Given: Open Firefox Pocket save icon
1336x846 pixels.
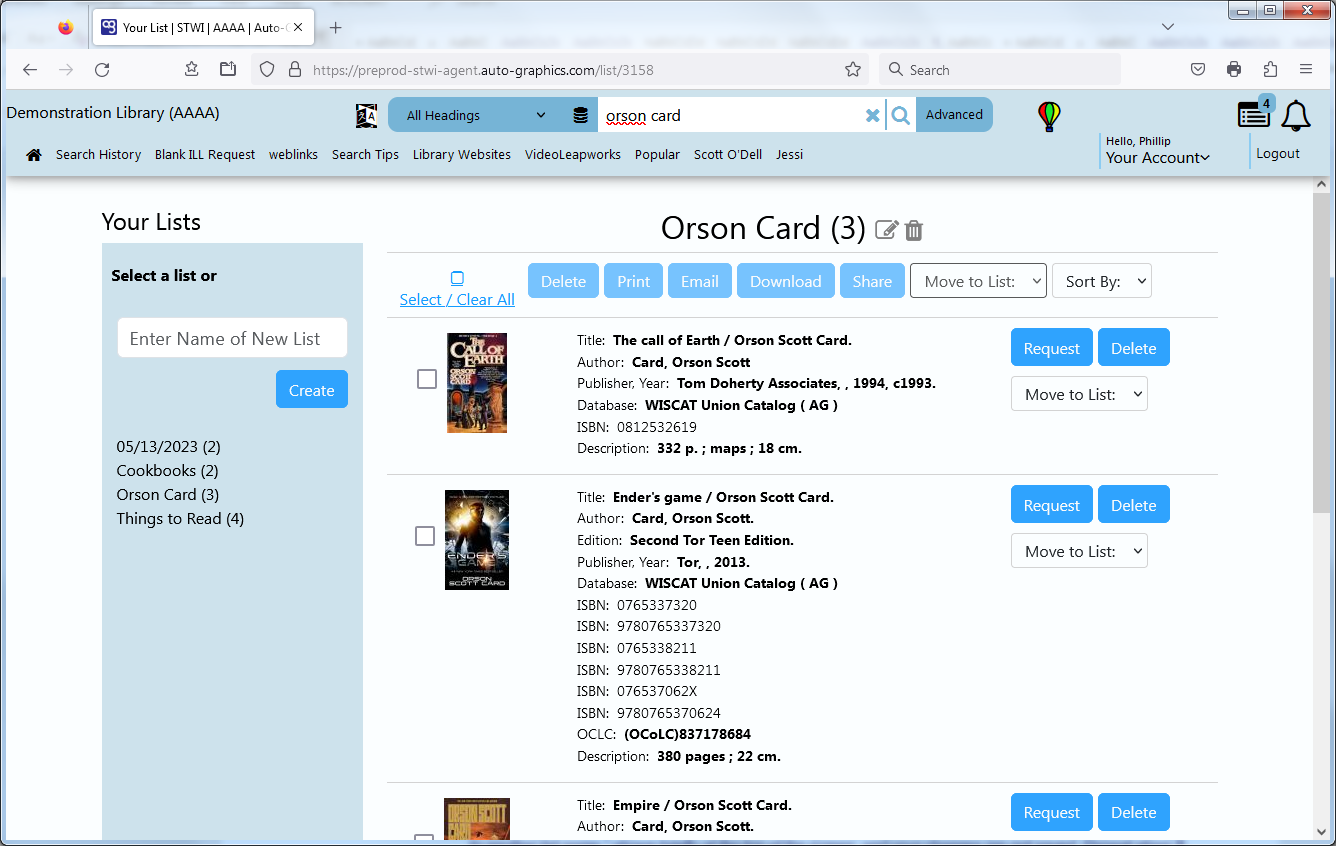Looking at the screenshot, I should [x=1198, y=70].
